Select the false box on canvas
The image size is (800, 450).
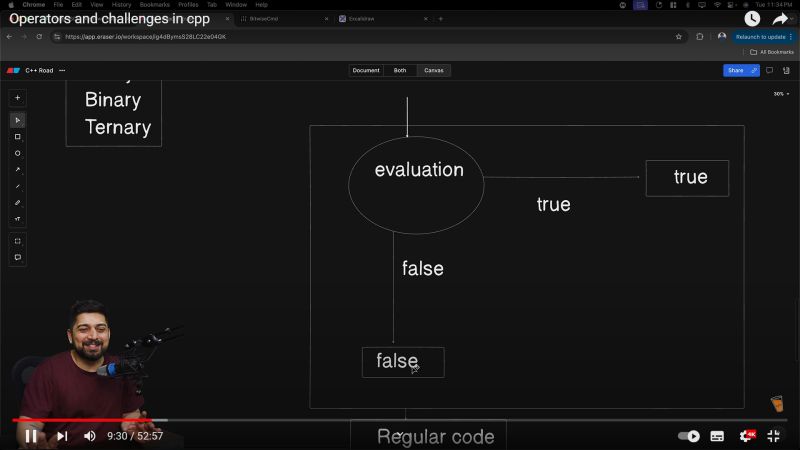point(403,362)
